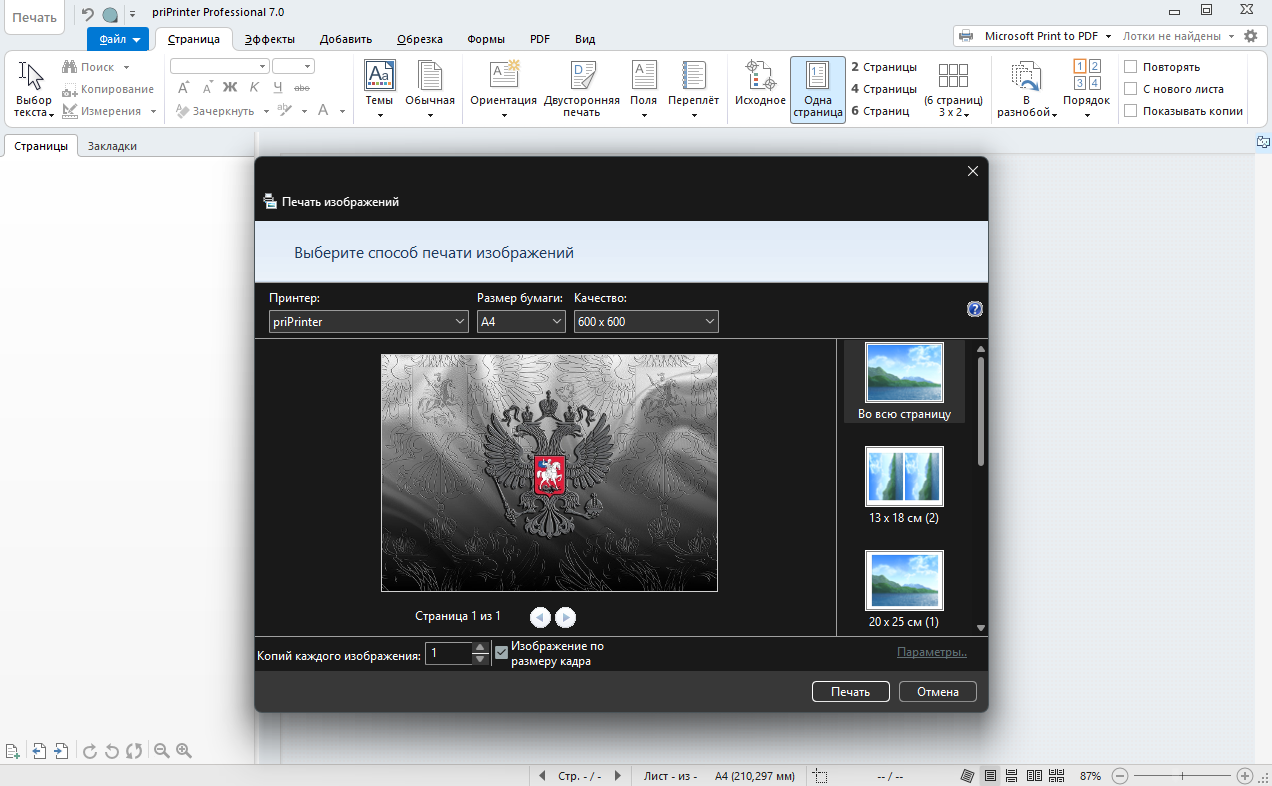Select the '13 x 18 см (2)' layout thumbnail
Screen dimensions: 1272x786
[x=904, y=486]
